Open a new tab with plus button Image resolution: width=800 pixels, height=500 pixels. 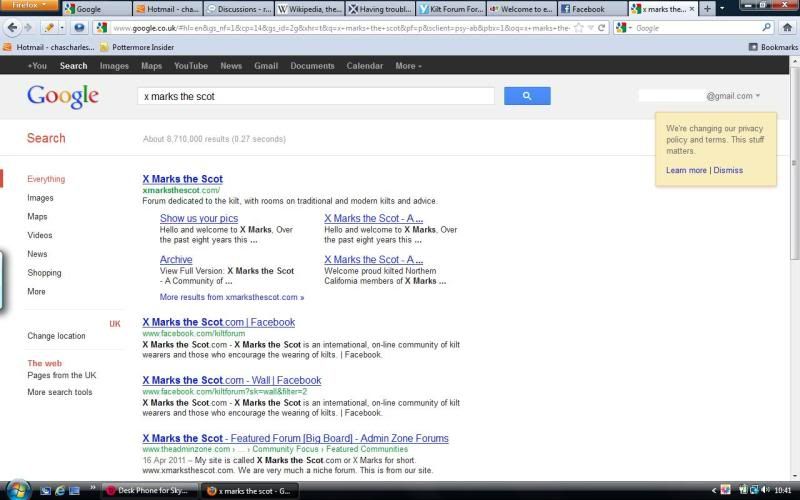(707, 9)
